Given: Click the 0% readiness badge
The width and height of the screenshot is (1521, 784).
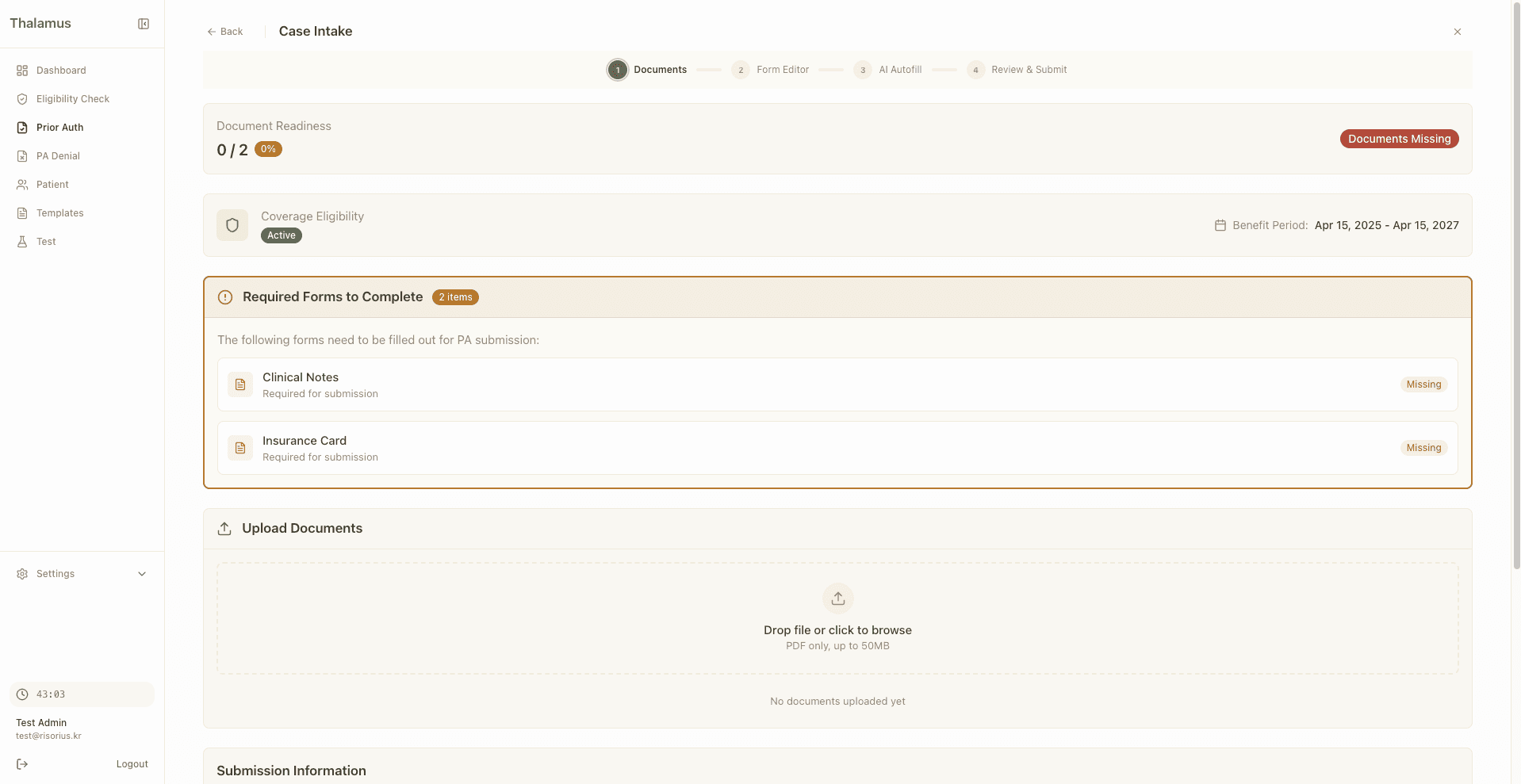Looking at the screenshot, I should [x=268, y=149].
